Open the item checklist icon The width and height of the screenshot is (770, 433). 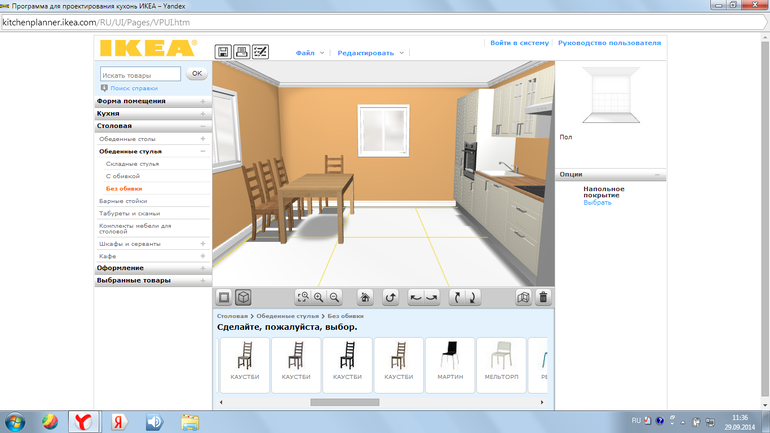point(260,52)
